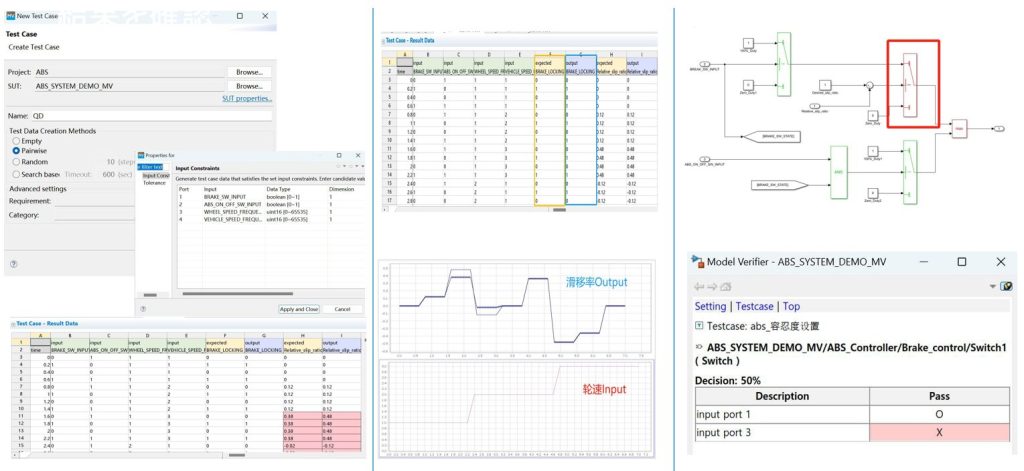Select the Empty test data method

15,141
